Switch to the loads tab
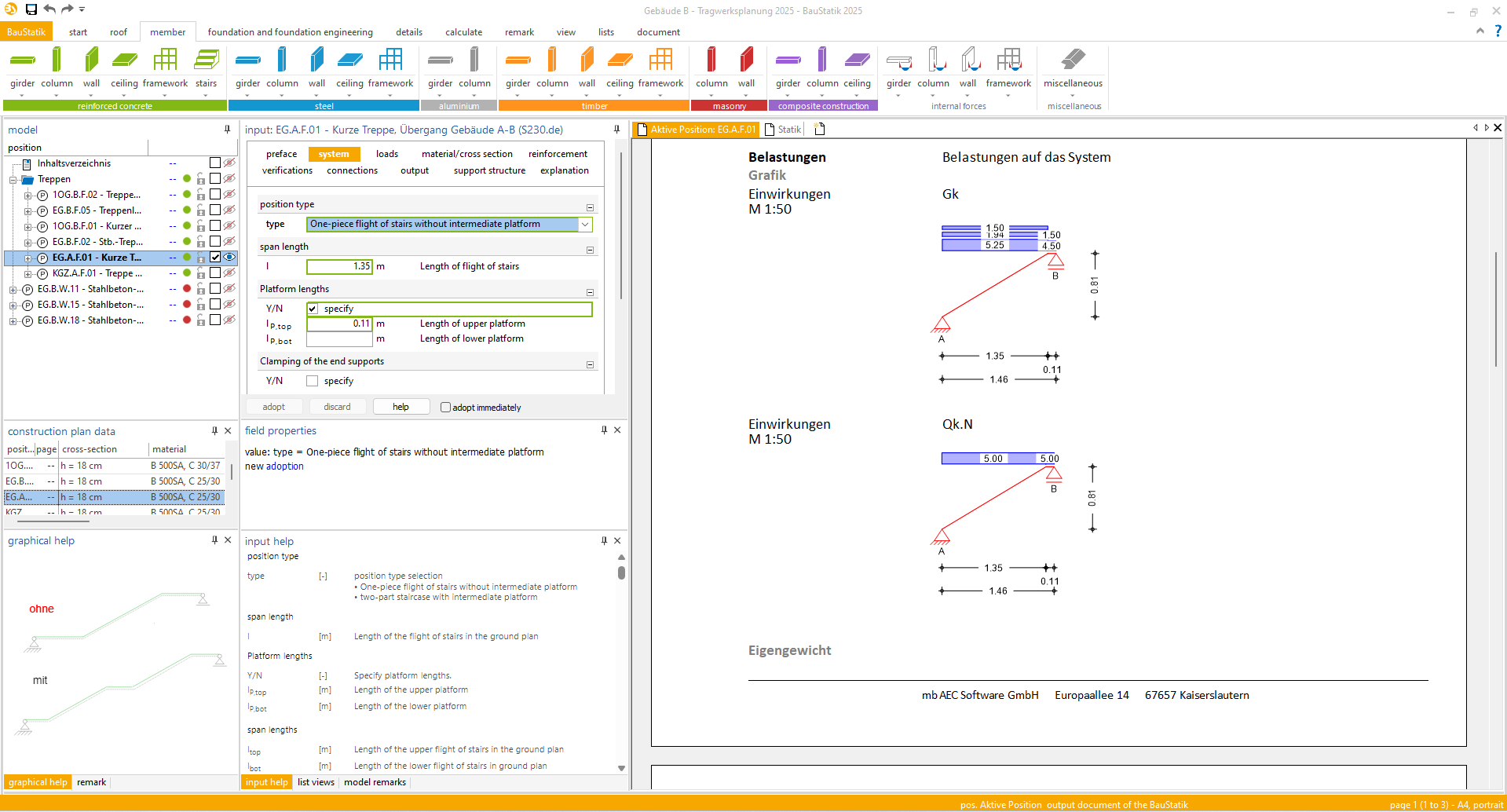This screenshot has height=812, width=1507. [x=386, y=154]
